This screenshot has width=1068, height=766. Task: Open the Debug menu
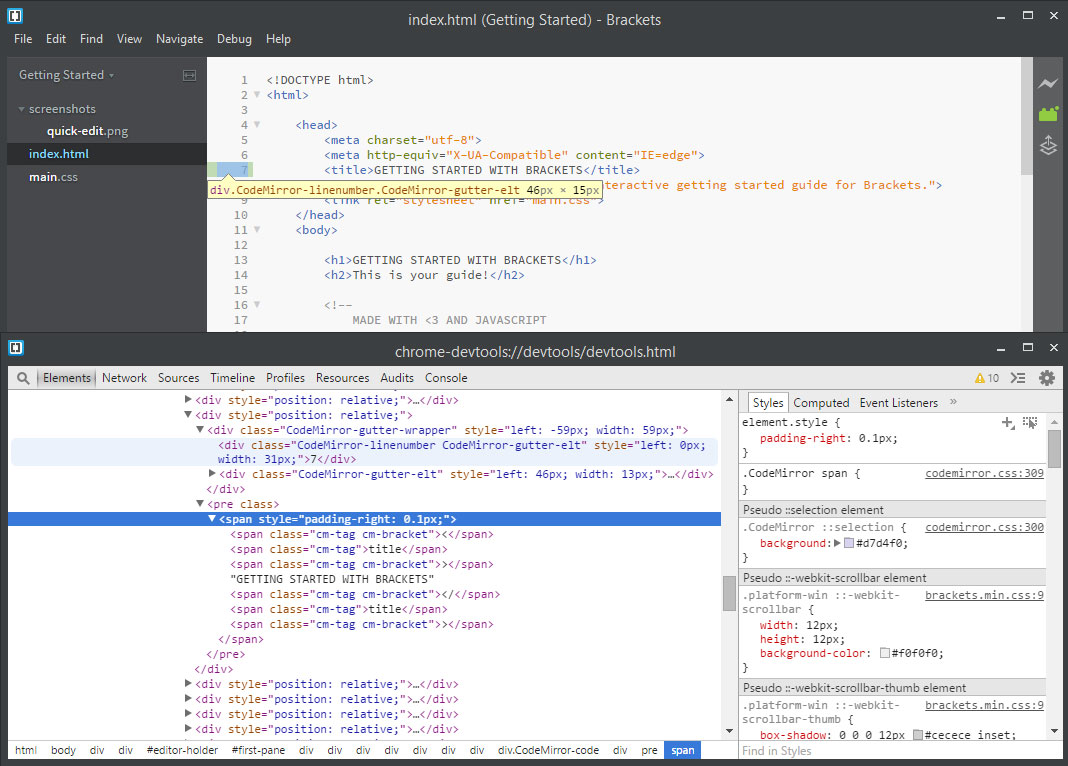coord(234,39)
